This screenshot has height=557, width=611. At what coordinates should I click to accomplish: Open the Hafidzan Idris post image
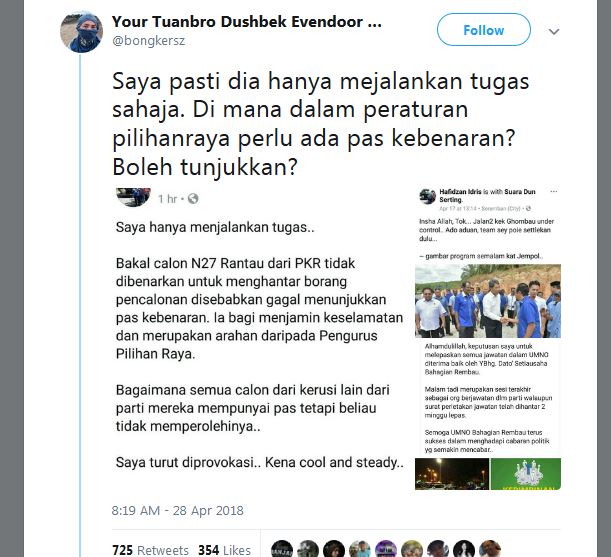[488, 338]
